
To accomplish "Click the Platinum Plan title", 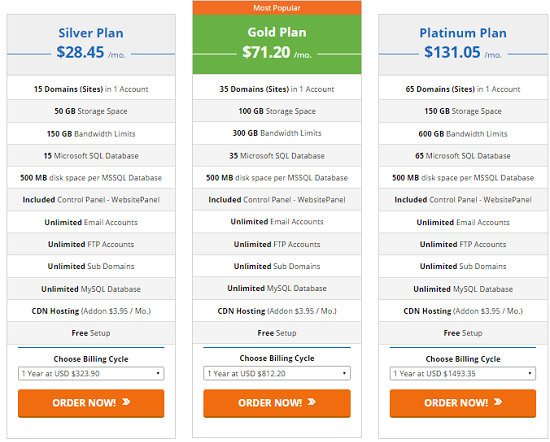I will click(463, 33).
